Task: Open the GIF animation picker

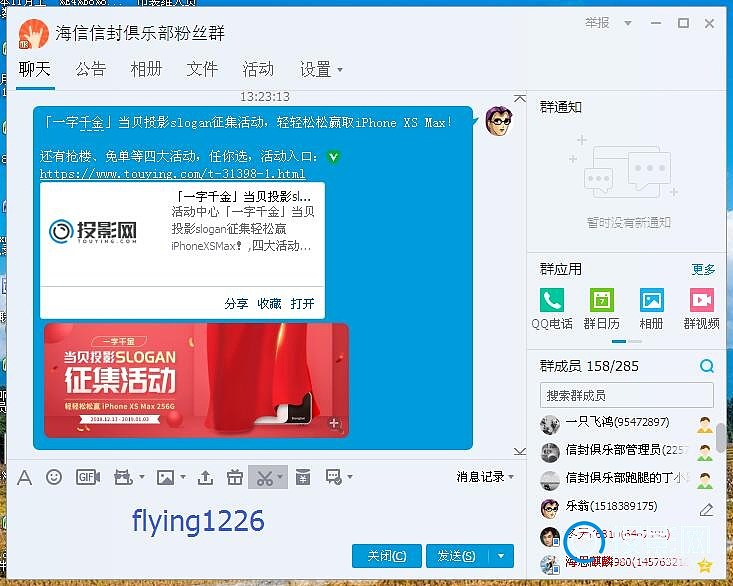Action: [x=88, y=477]
